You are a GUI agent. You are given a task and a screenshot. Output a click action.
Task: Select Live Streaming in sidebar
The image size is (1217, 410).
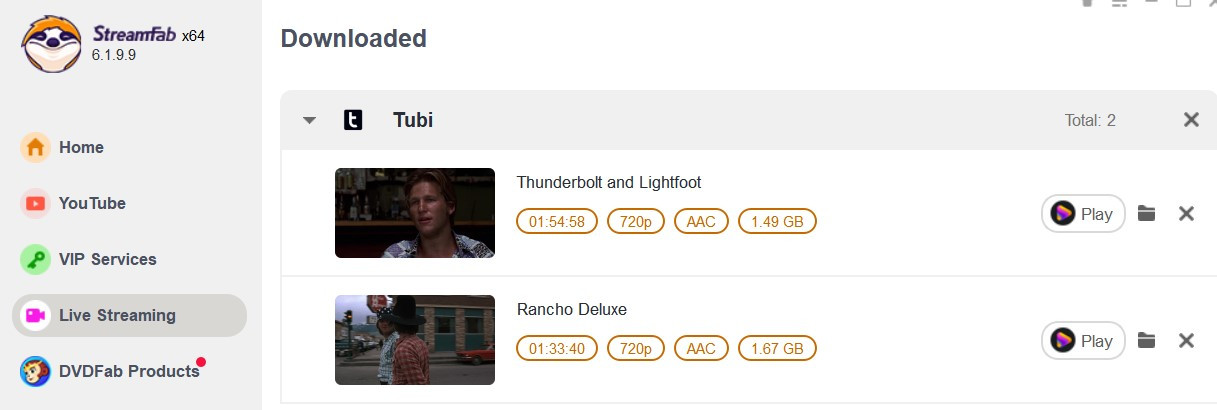click(x=129, y=315)
